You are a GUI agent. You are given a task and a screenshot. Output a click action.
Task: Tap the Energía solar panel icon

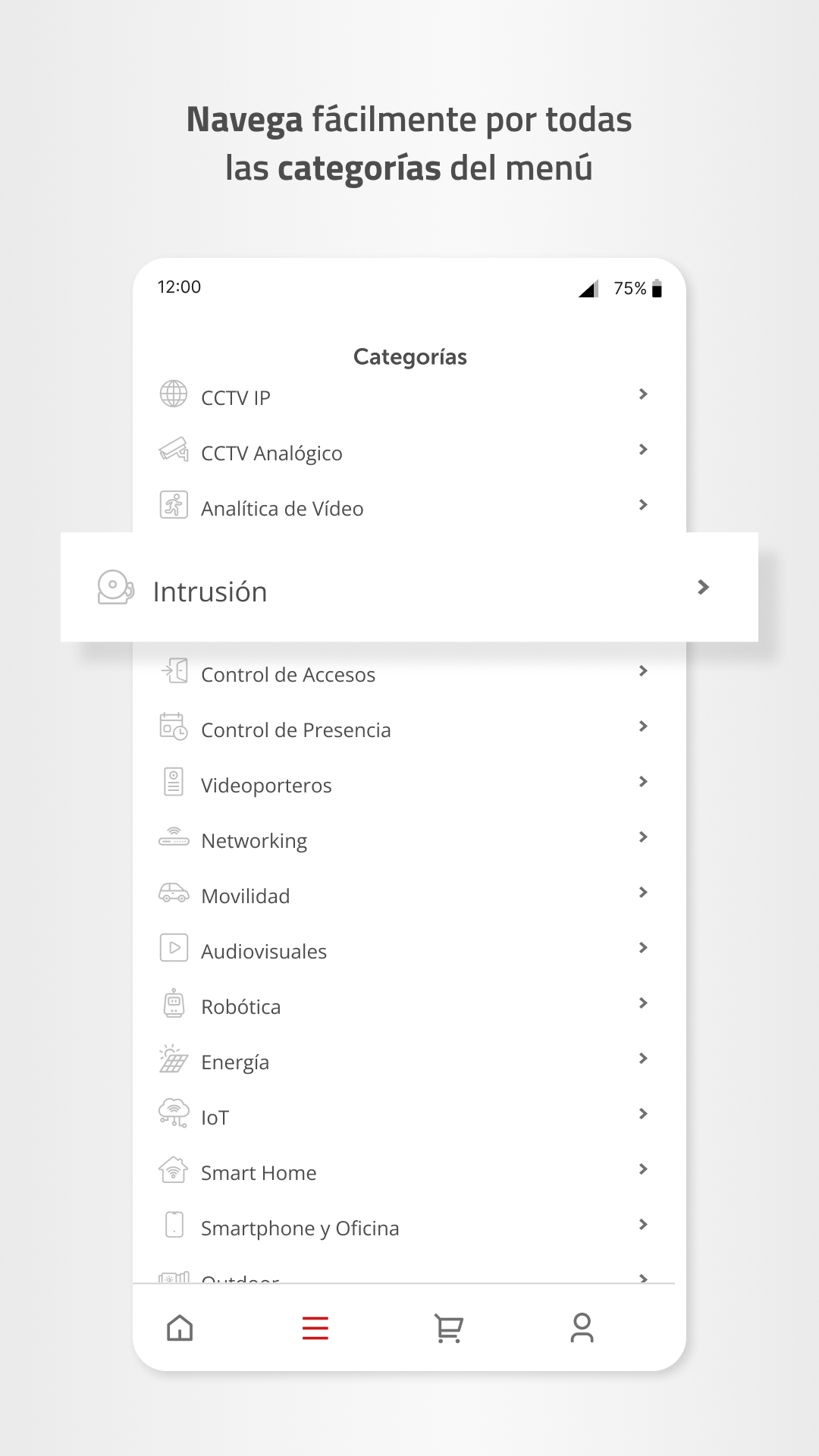(174, 1059)
